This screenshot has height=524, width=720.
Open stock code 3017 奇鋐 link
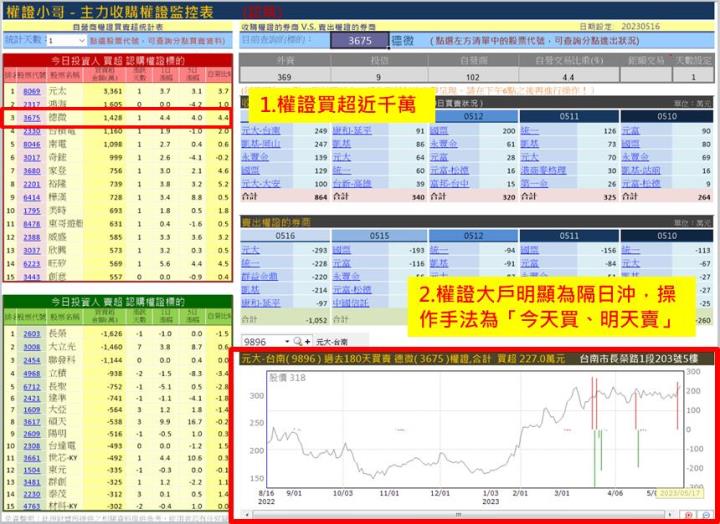pyautogui.click(x=32, y=158)
